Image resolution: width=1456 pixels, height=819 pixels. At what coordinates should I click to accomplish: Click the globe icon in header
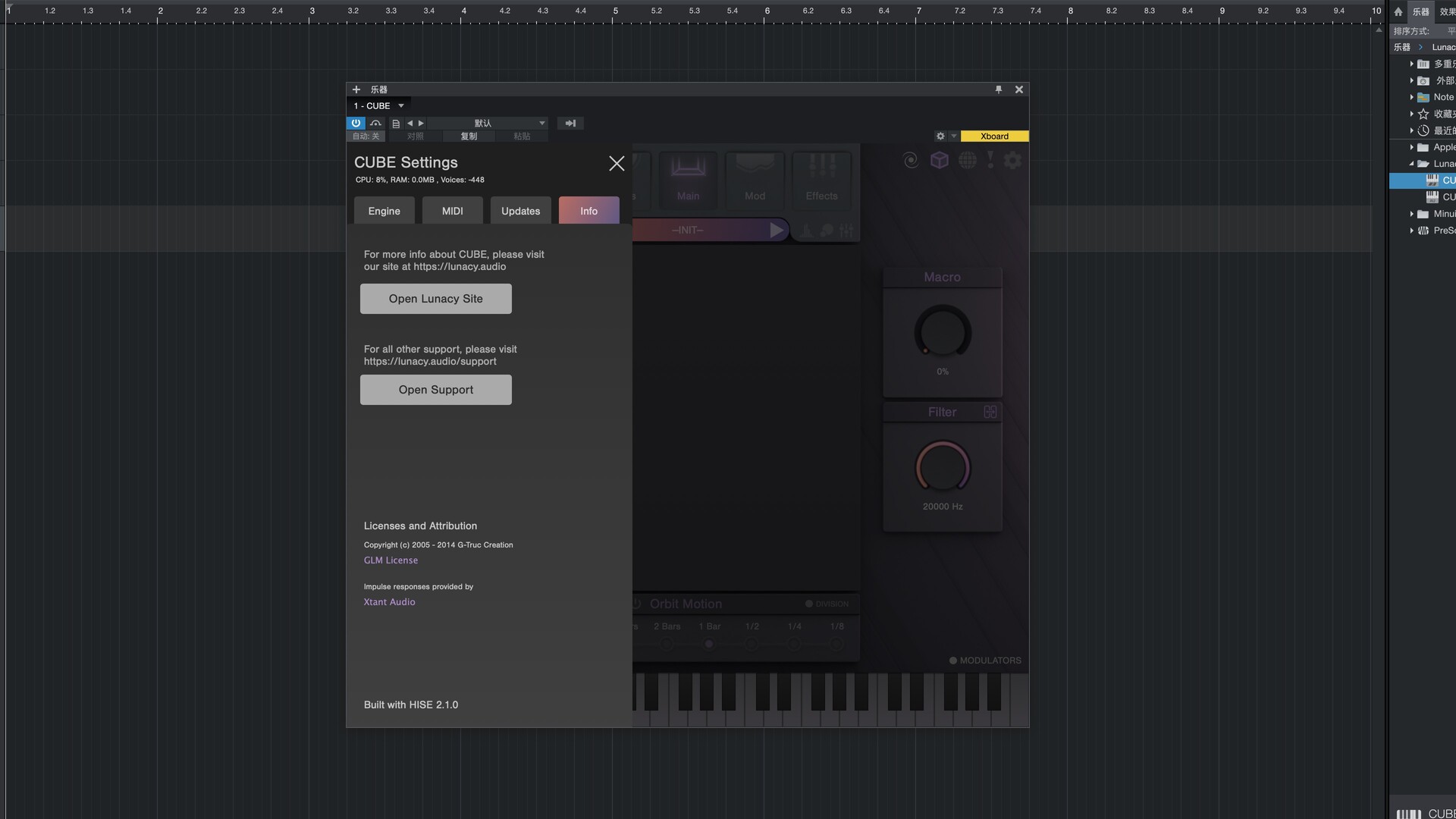click(x=967, y=160)
